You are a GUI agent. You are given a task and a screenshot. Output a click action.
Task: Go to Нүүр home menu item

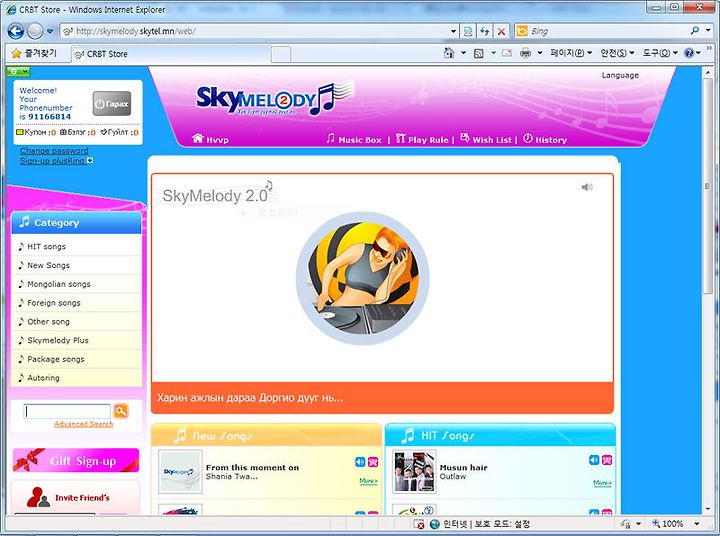click(210, 139)
